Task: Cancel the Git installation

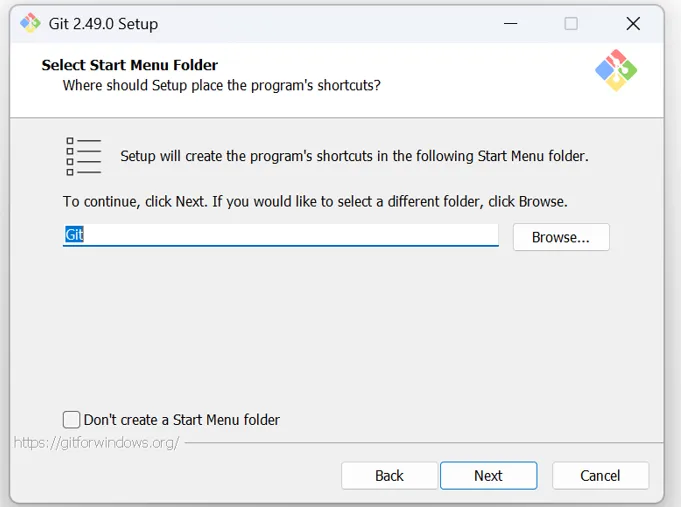Action: [600, 475]
